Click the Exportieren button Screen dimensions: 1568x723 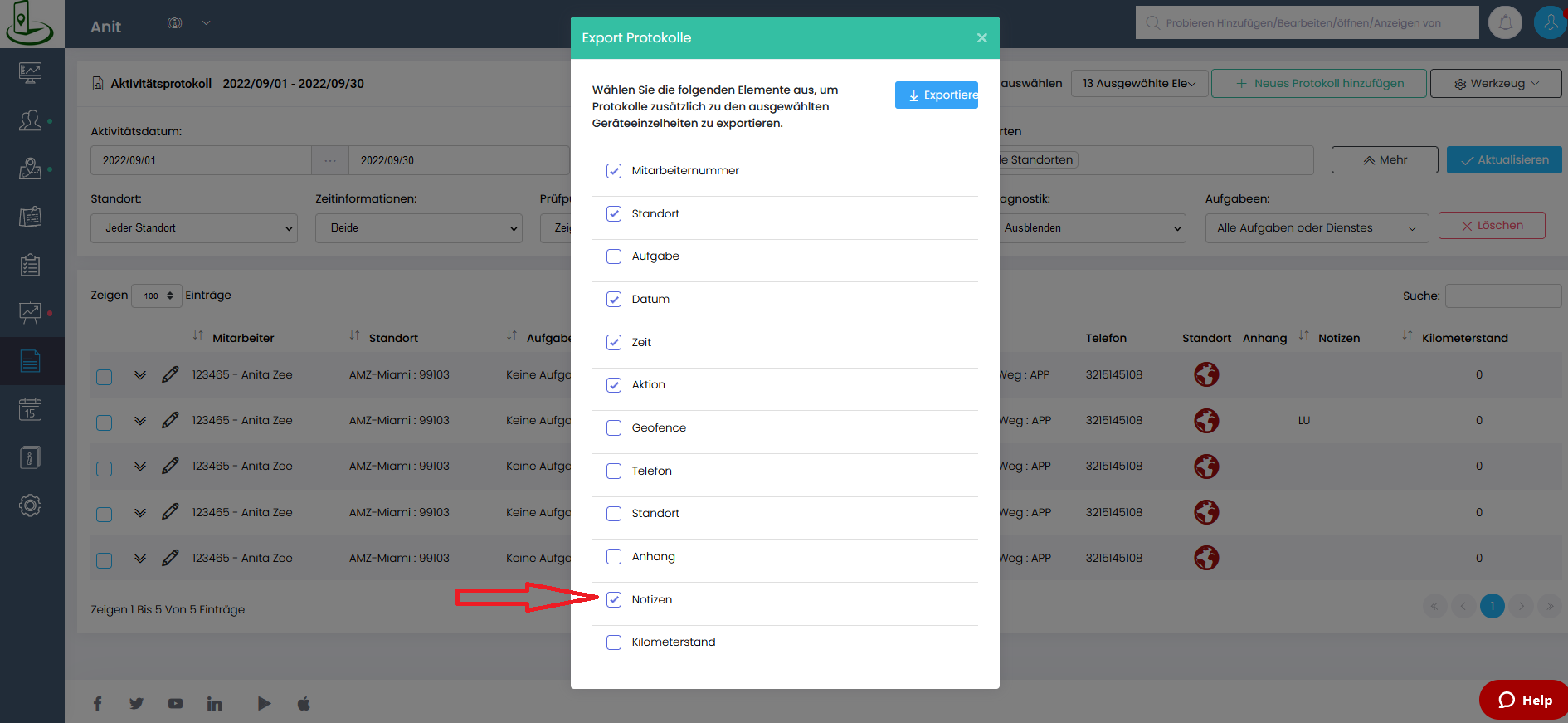(x=937, y=95)
